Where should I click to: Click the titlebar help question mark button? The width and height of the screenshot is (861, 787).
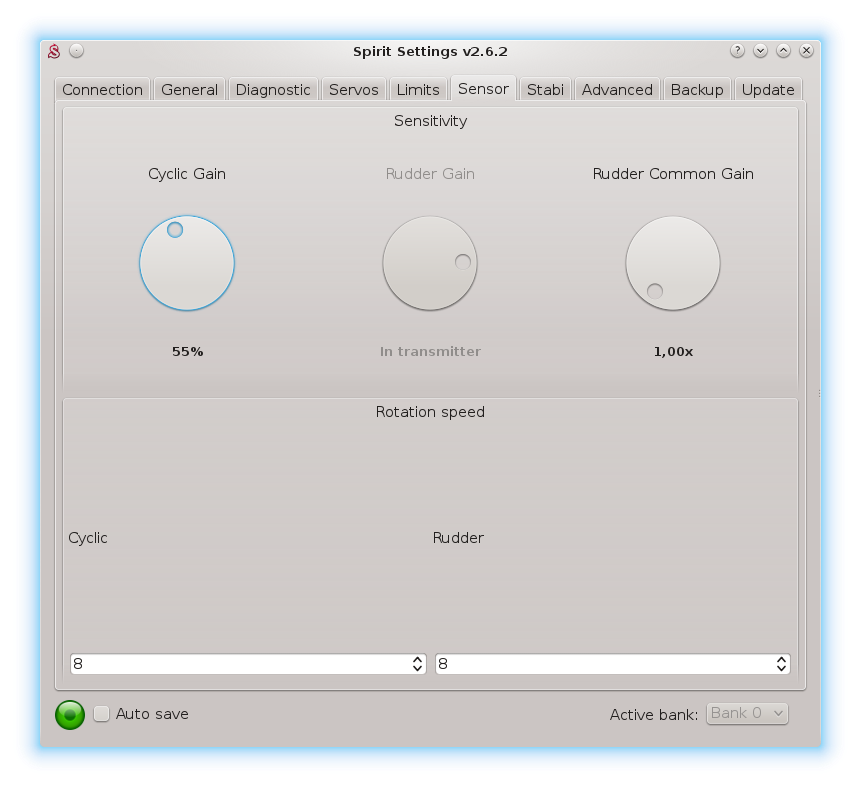point(737,51)
